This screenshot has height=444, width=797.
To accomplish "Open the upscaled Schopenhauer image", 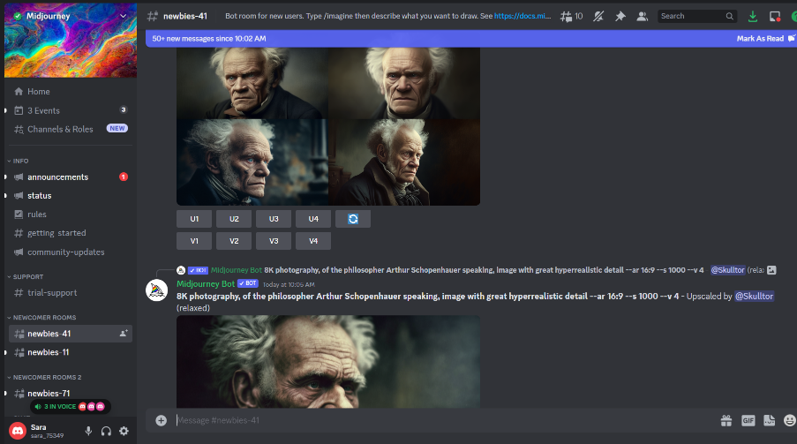I will [328, 362].
